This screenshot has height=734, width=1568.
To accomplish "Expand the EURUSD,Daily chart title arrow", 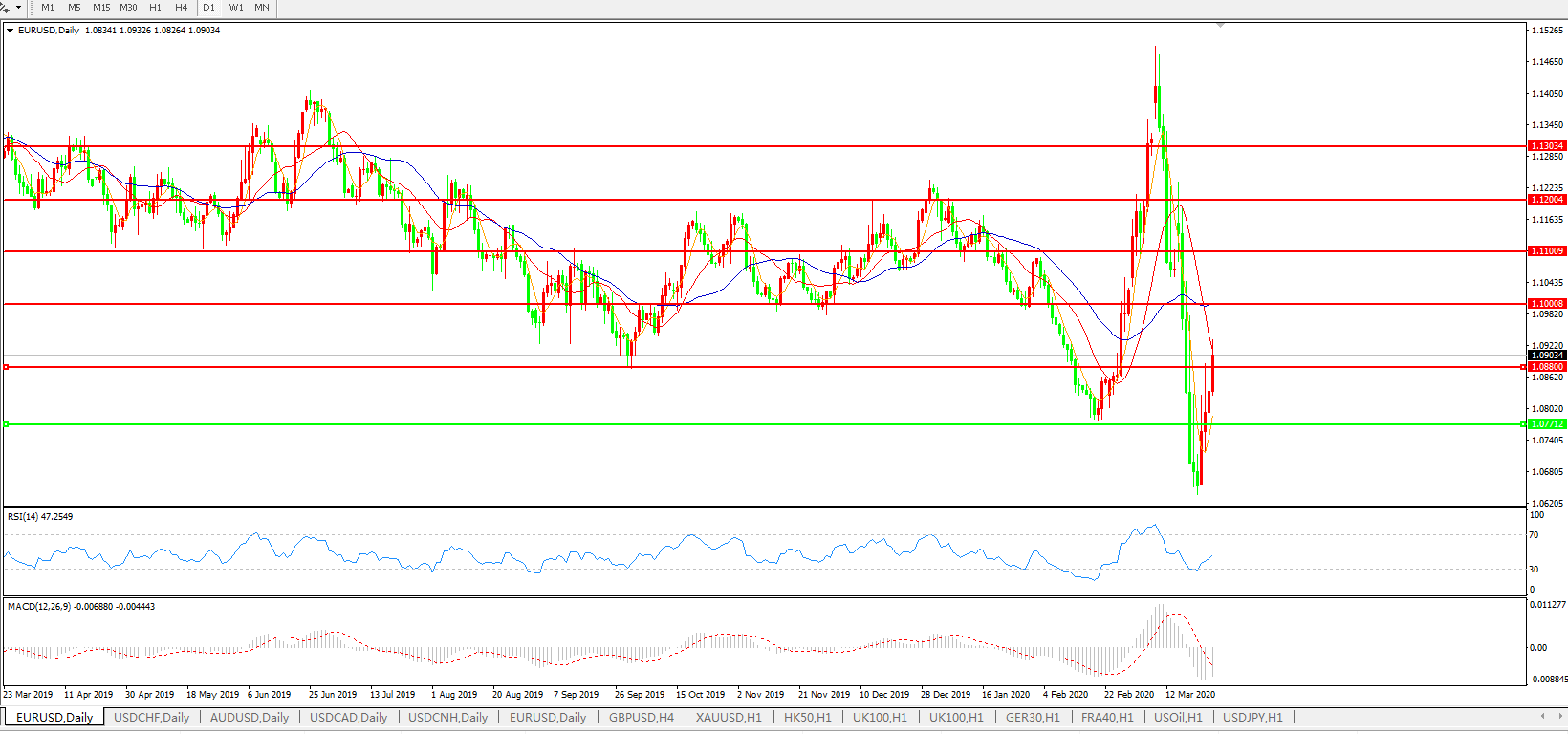I will tap(11, 31).
